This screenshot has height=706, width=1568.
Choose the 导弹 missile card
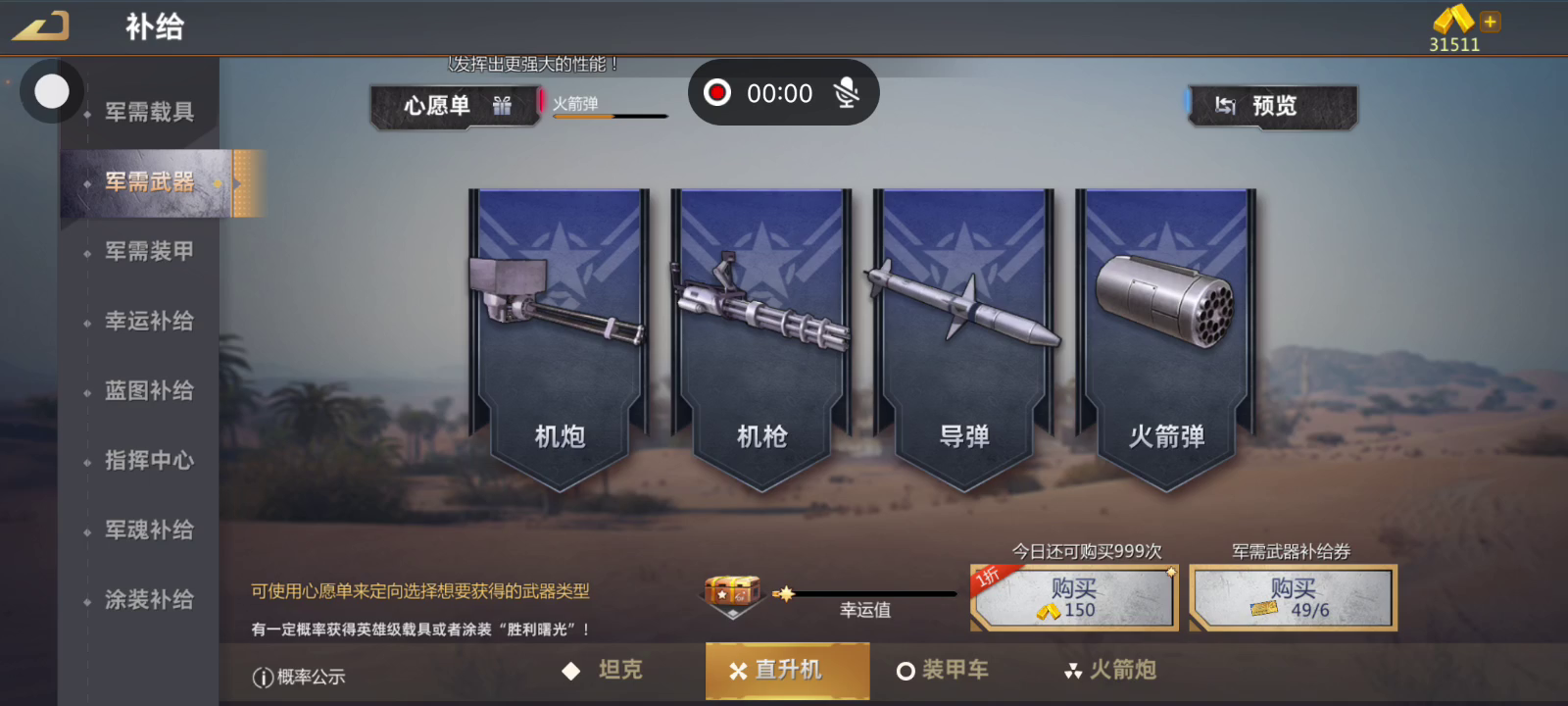[964, 340]
